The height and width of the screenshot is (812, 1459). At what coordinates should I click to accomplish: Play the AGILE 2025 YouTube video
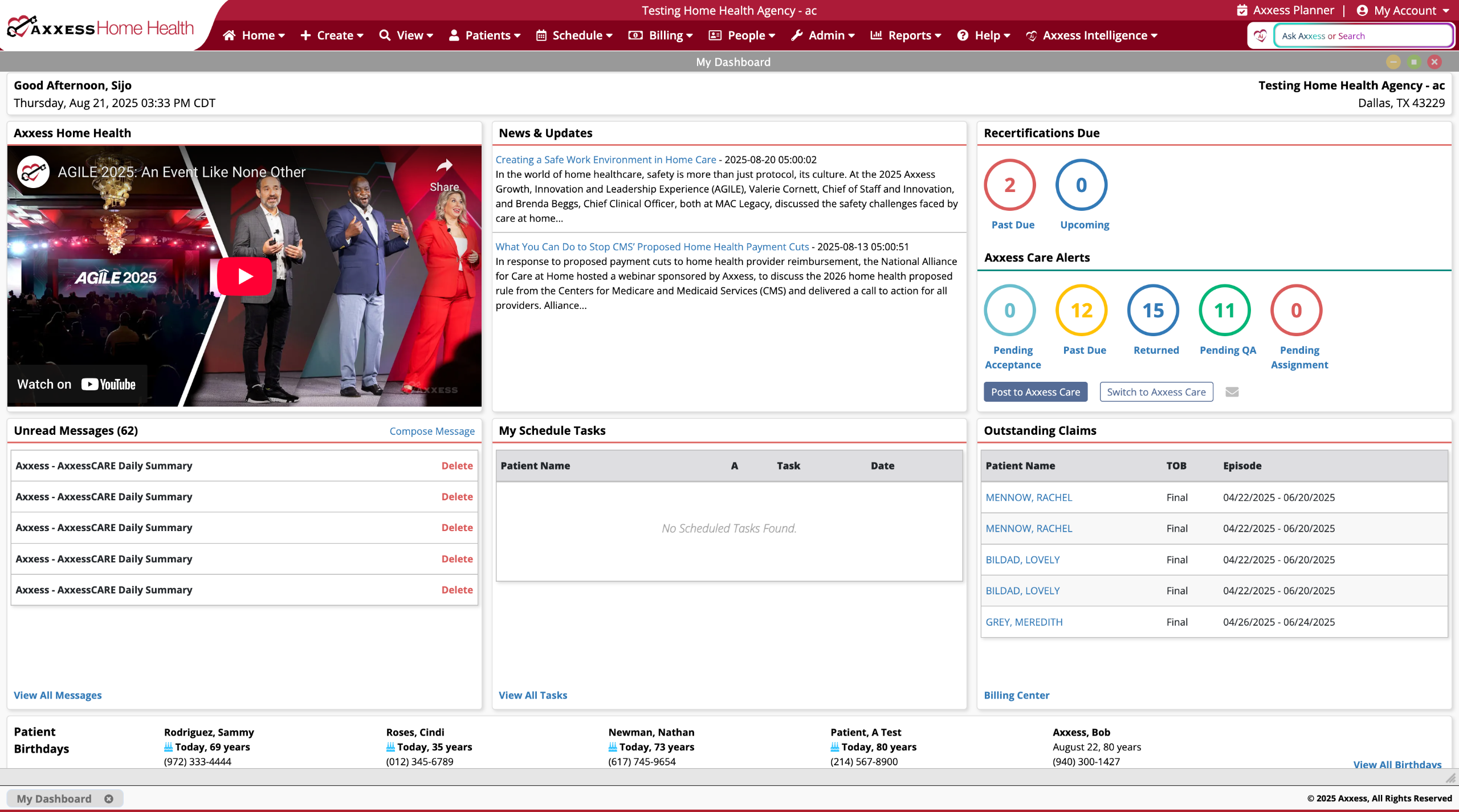point(245,276)
